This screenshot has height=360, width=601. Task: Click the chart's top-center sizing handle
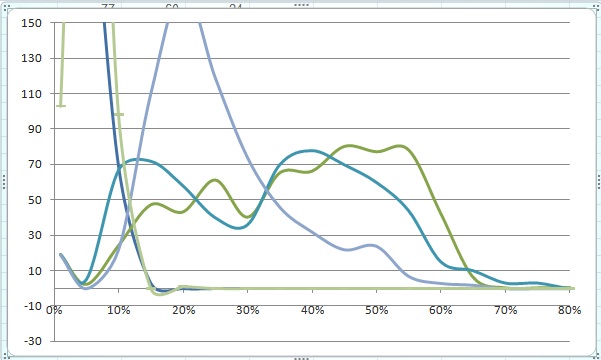301,5
